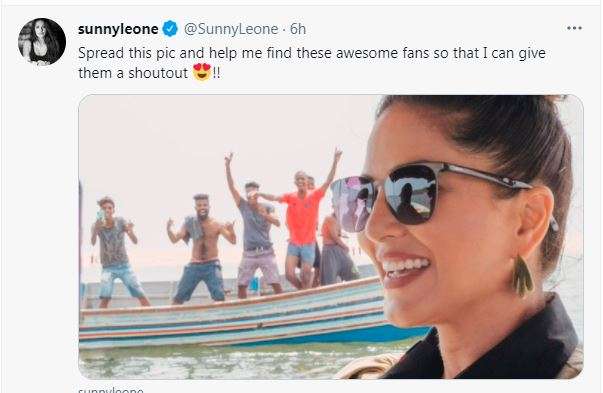
Task: Open the sunnyleone profile avatar
Action: point(42,42)
